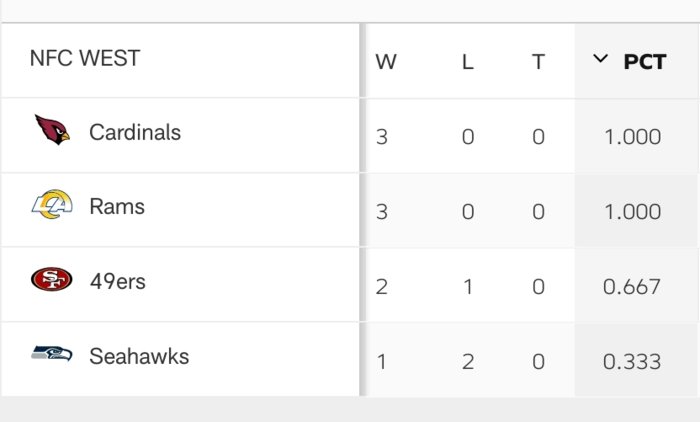Click the Seattle Seahawks logo icon
This screenshot has width=700, height=422.
coord(52,355)
